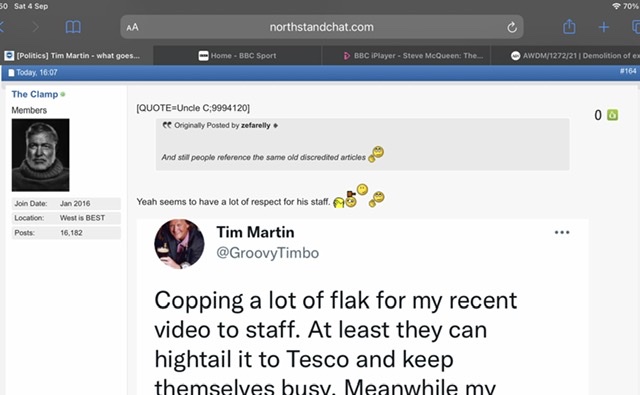
Task: Click the green thumbs-up like icon
Action: pos(612,115)
